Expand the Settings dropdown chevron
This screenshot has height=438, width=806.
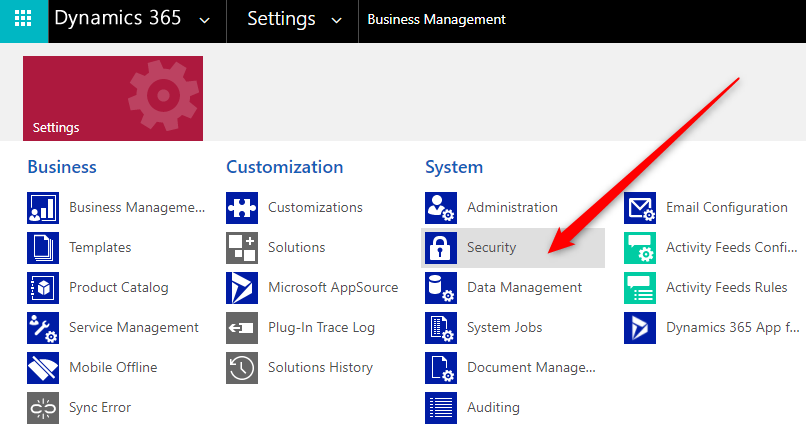336,20
